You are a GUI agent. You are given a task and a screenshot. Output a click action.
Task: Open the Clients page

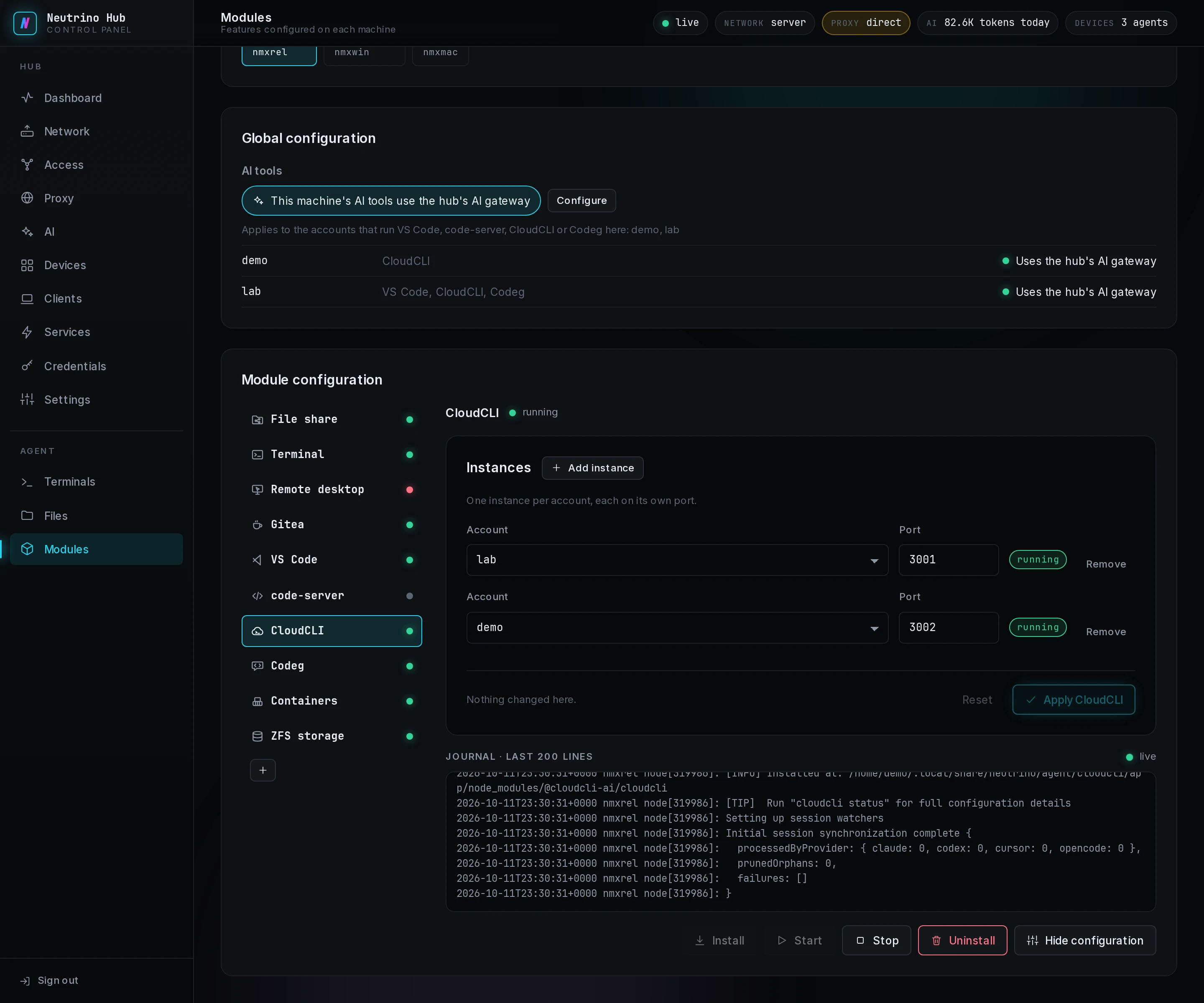[96, 299]
